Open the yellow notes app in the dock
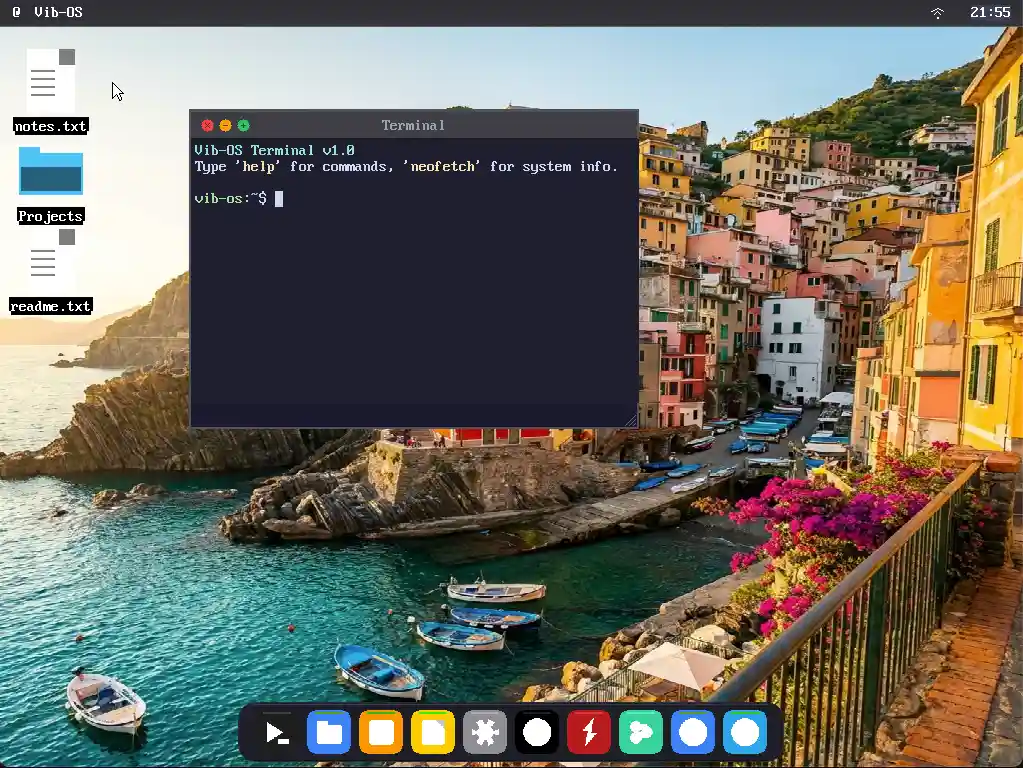 pyautogui.click(x=433, y=732)
